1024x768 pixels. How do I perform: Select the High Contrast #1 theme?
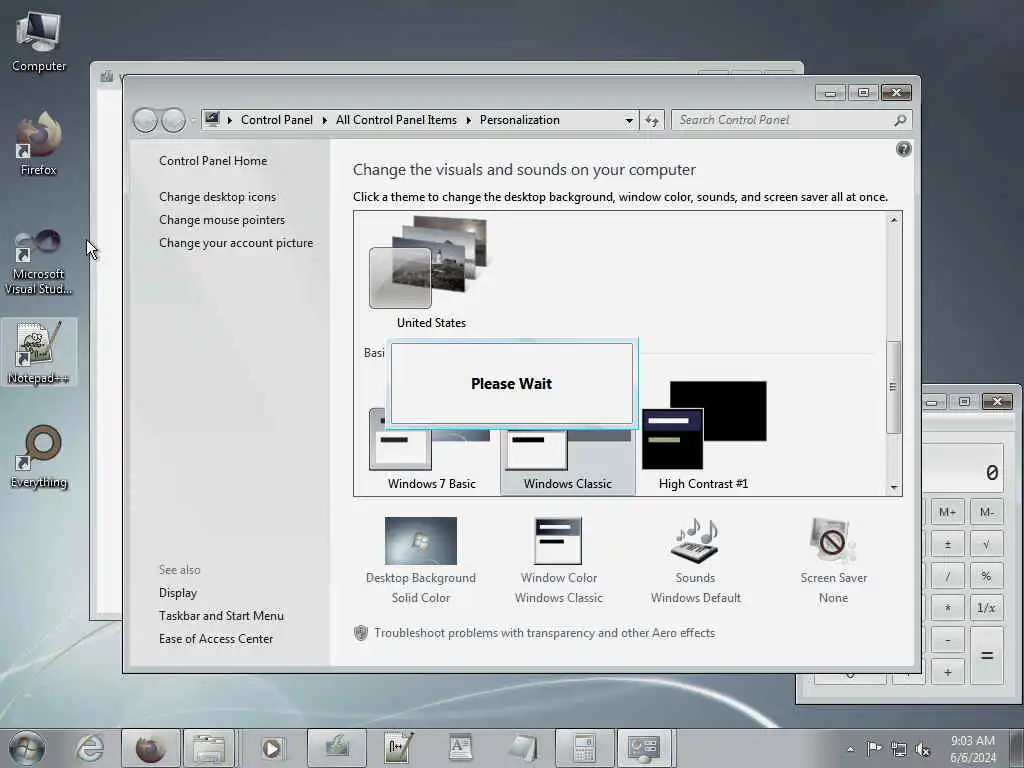click(x=703, y=436)
